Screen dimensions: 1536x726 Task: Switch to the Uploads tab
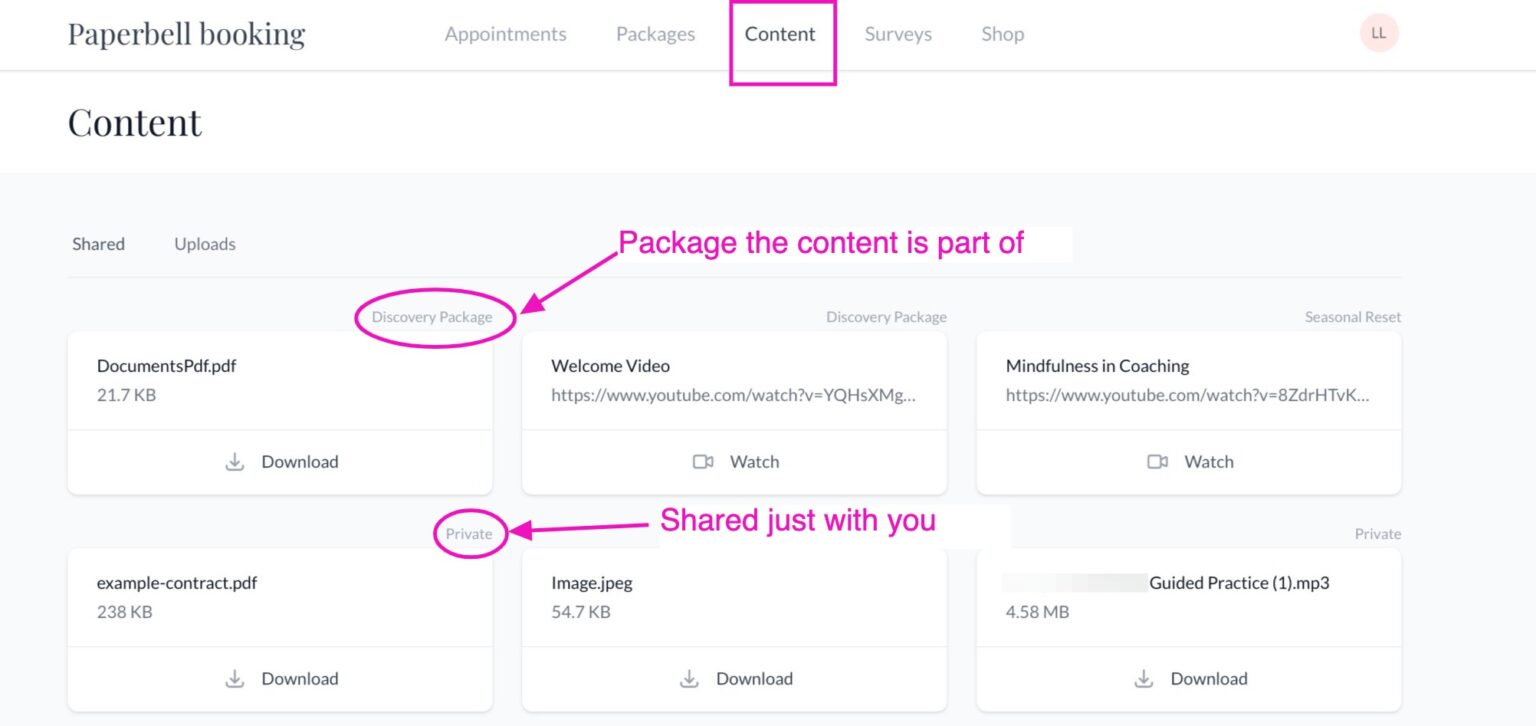(204, 243)
